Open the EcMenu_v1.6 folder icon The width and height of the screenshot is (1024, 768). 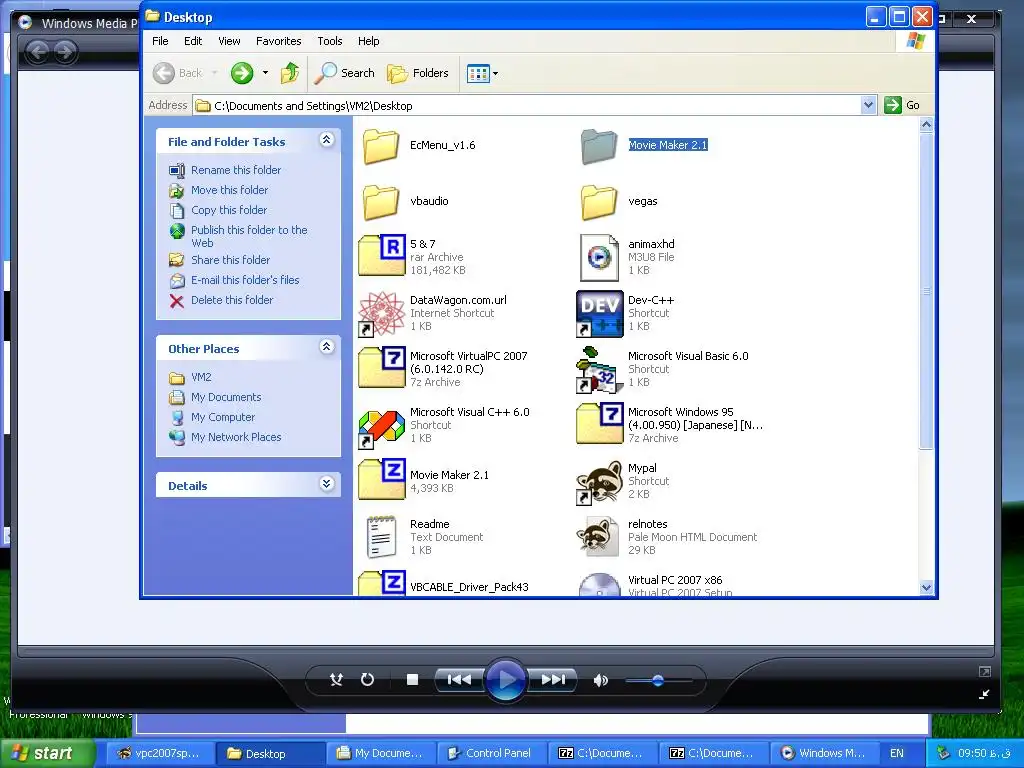(x=381, y=146)
